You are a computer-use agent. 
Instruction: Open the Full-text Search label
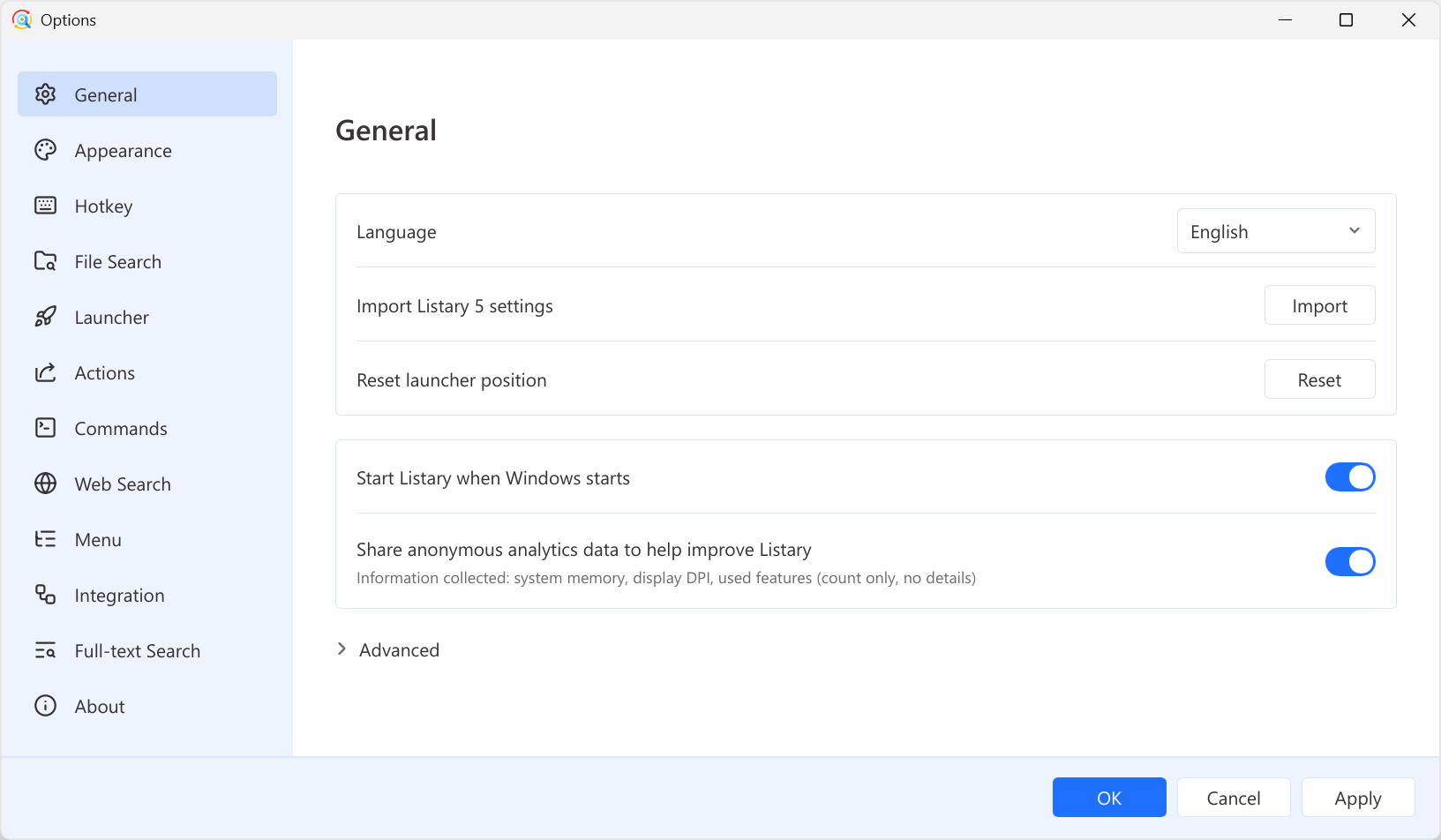coord(138,650)
